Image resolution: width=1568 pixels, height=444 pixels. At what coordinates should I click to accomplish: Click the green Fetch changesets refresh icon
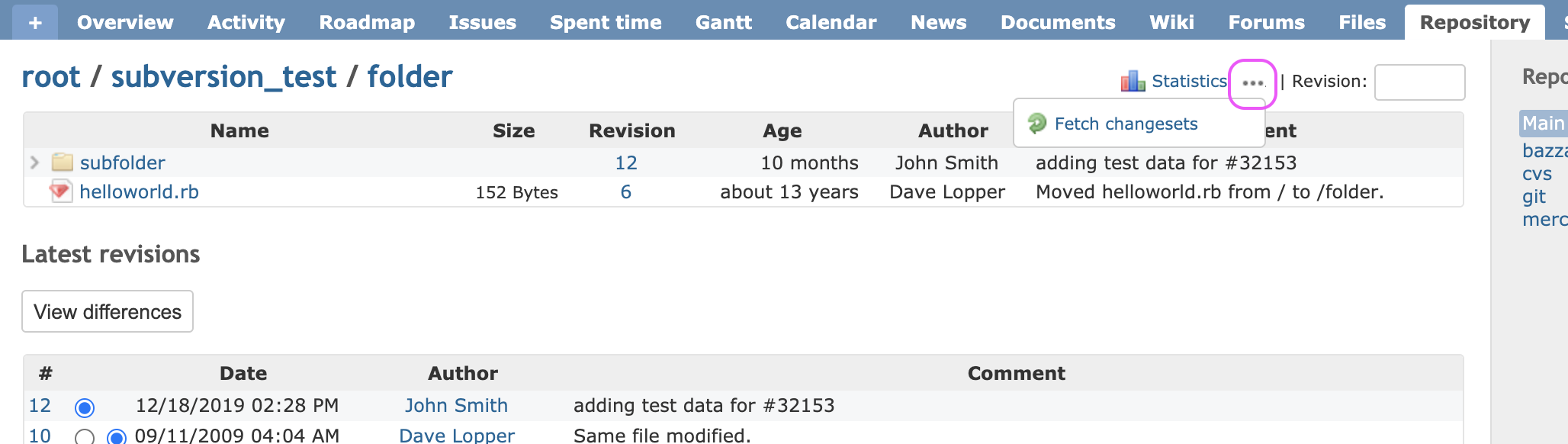click(1037, 123)
